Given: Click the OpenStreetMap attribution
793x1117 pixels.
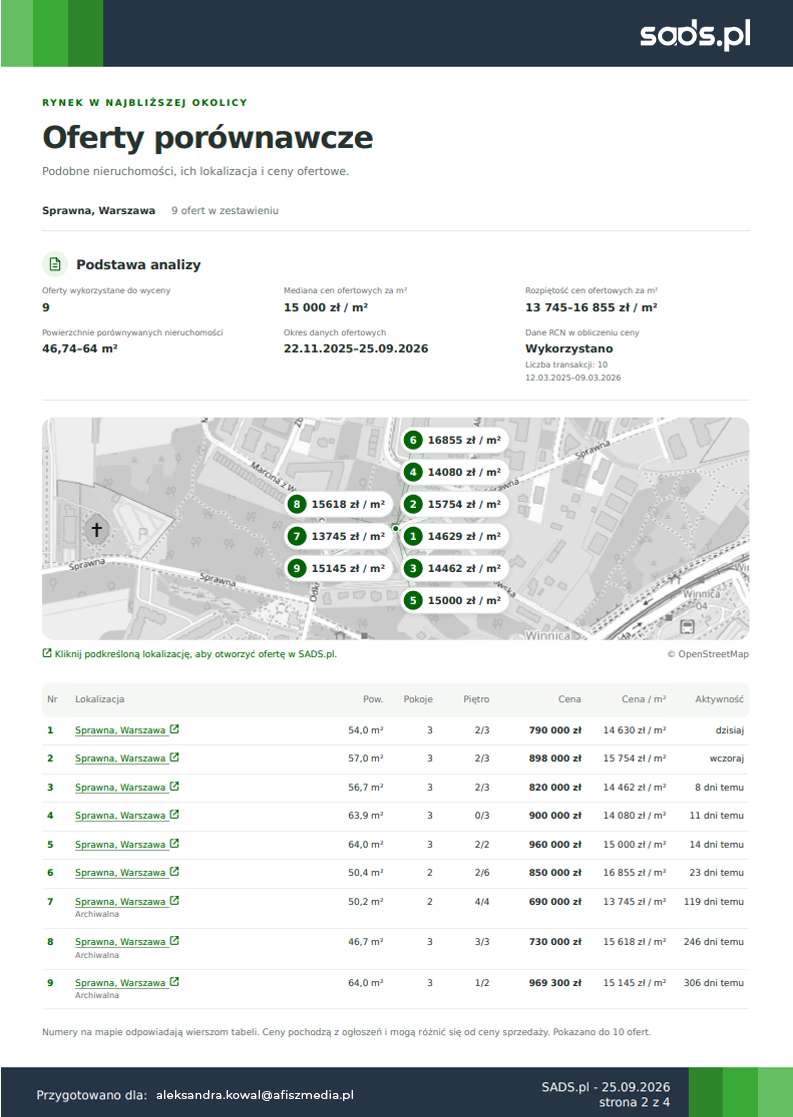Looking at the screenshot, I should pos(708,654).
